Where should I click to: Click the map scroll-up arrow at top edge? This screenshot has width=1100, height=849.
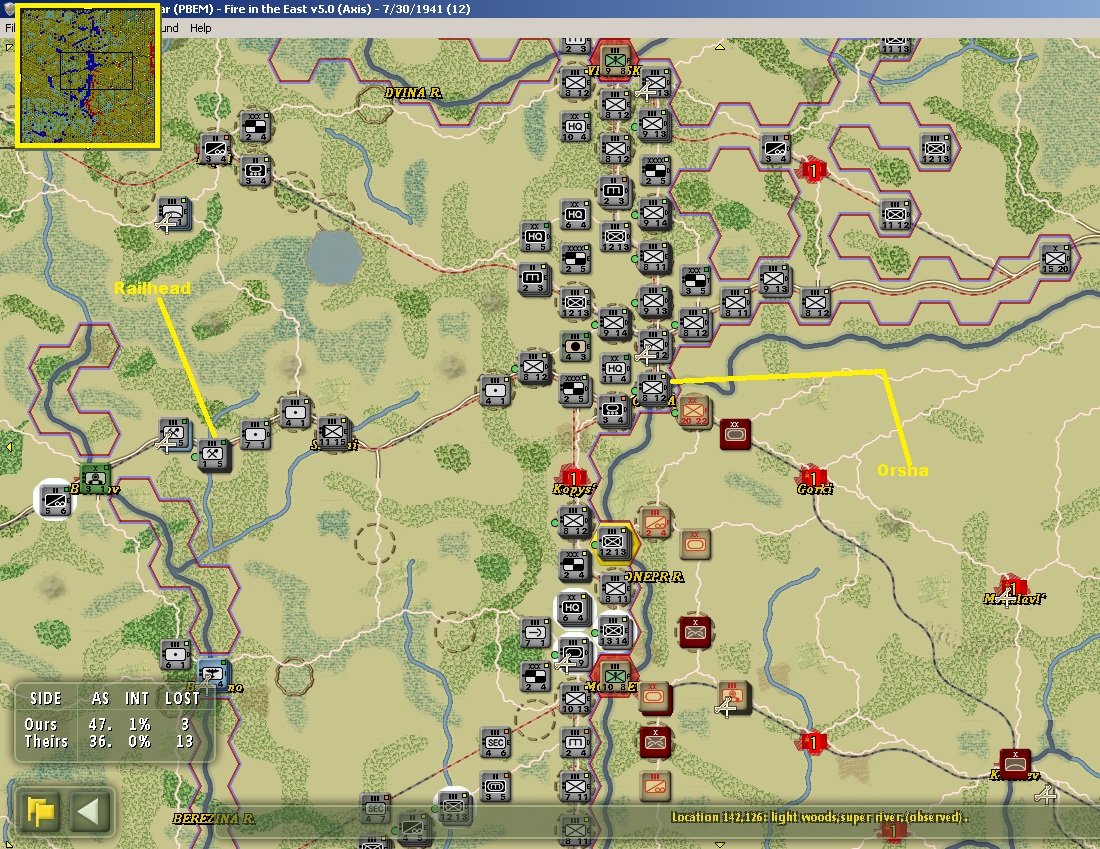(719, 47)
